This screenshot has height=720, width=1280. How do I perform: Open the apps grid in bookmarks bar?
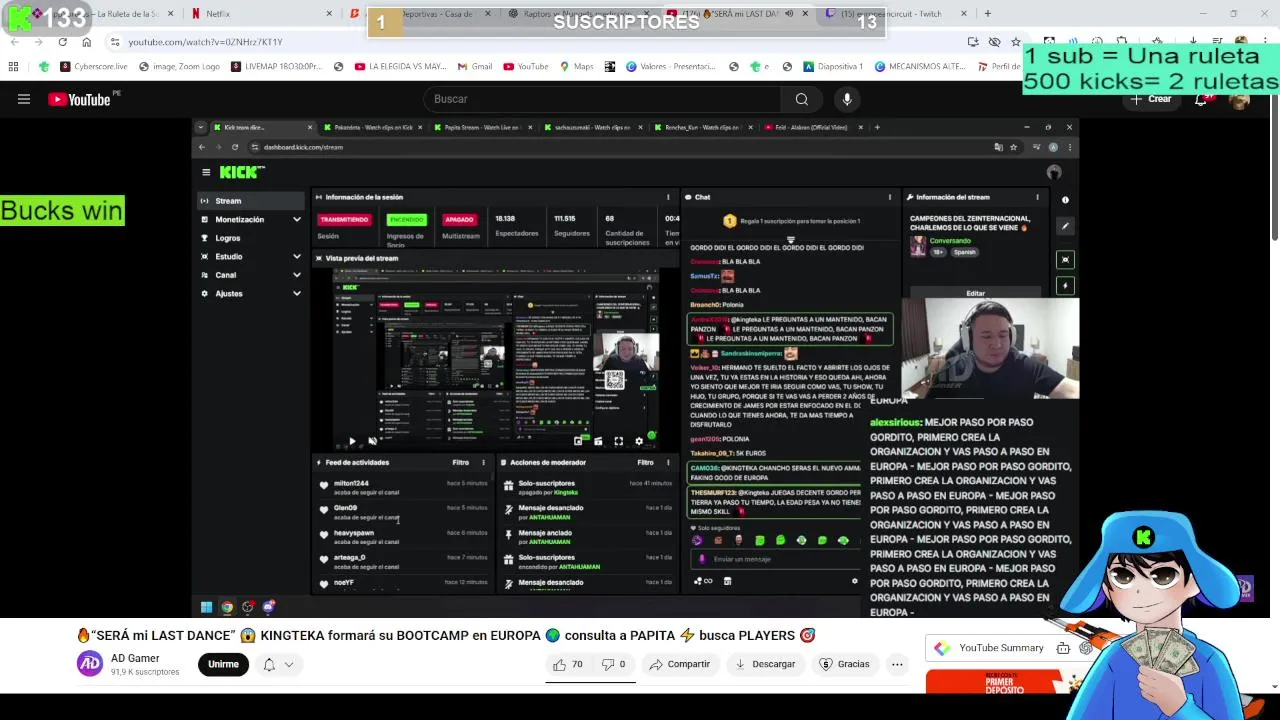[13, 67]
